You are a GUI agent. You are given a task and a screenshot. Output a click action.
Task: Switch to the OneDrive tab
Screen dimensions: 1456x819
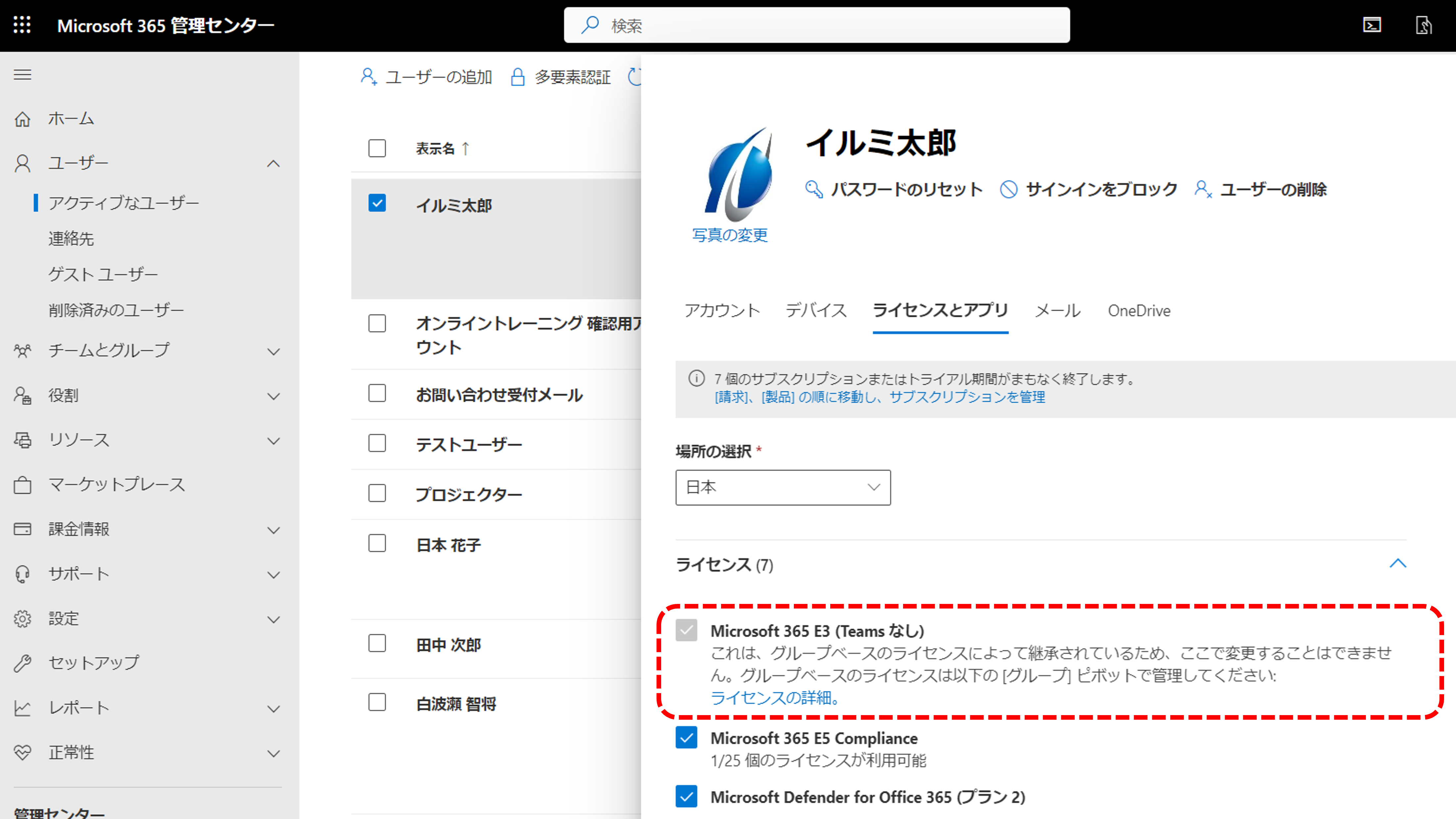1139,310
